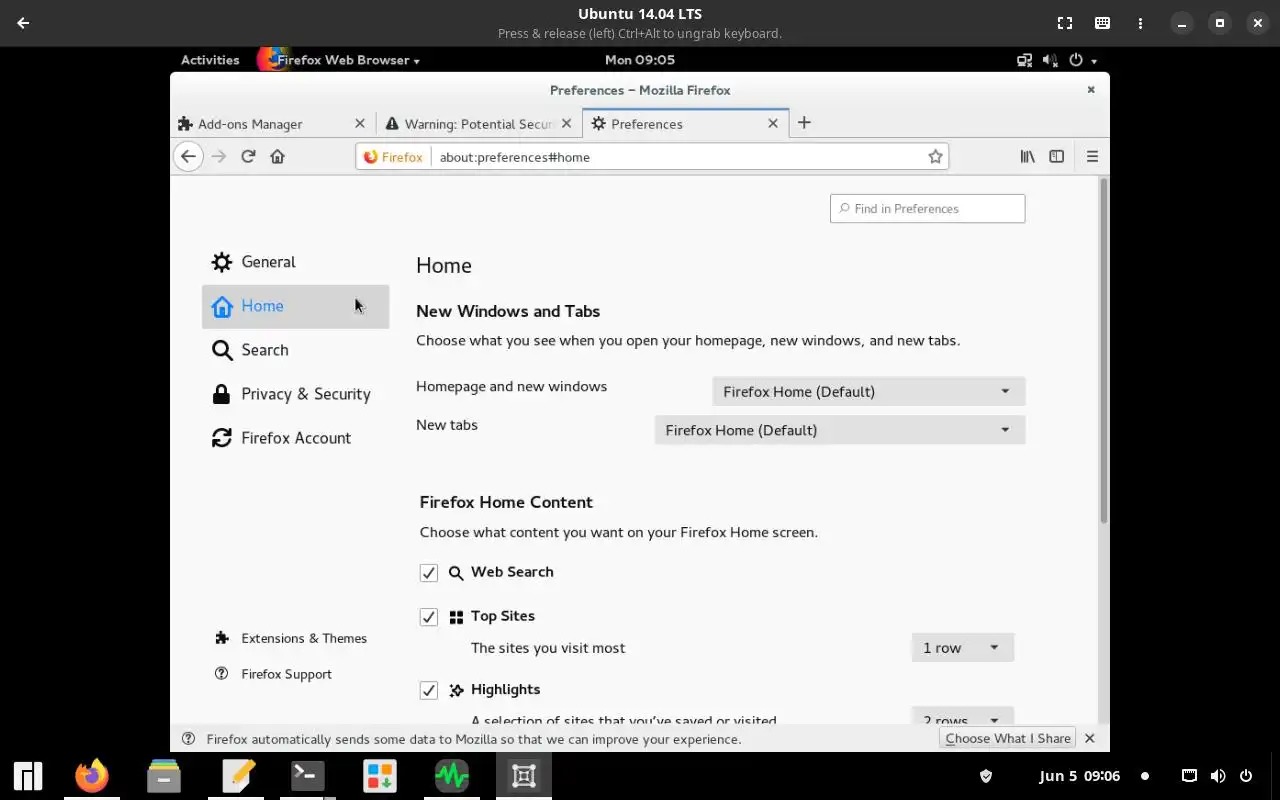Select Home preferences category
The height and width of the screenshot is (800, 1280).
295,306
